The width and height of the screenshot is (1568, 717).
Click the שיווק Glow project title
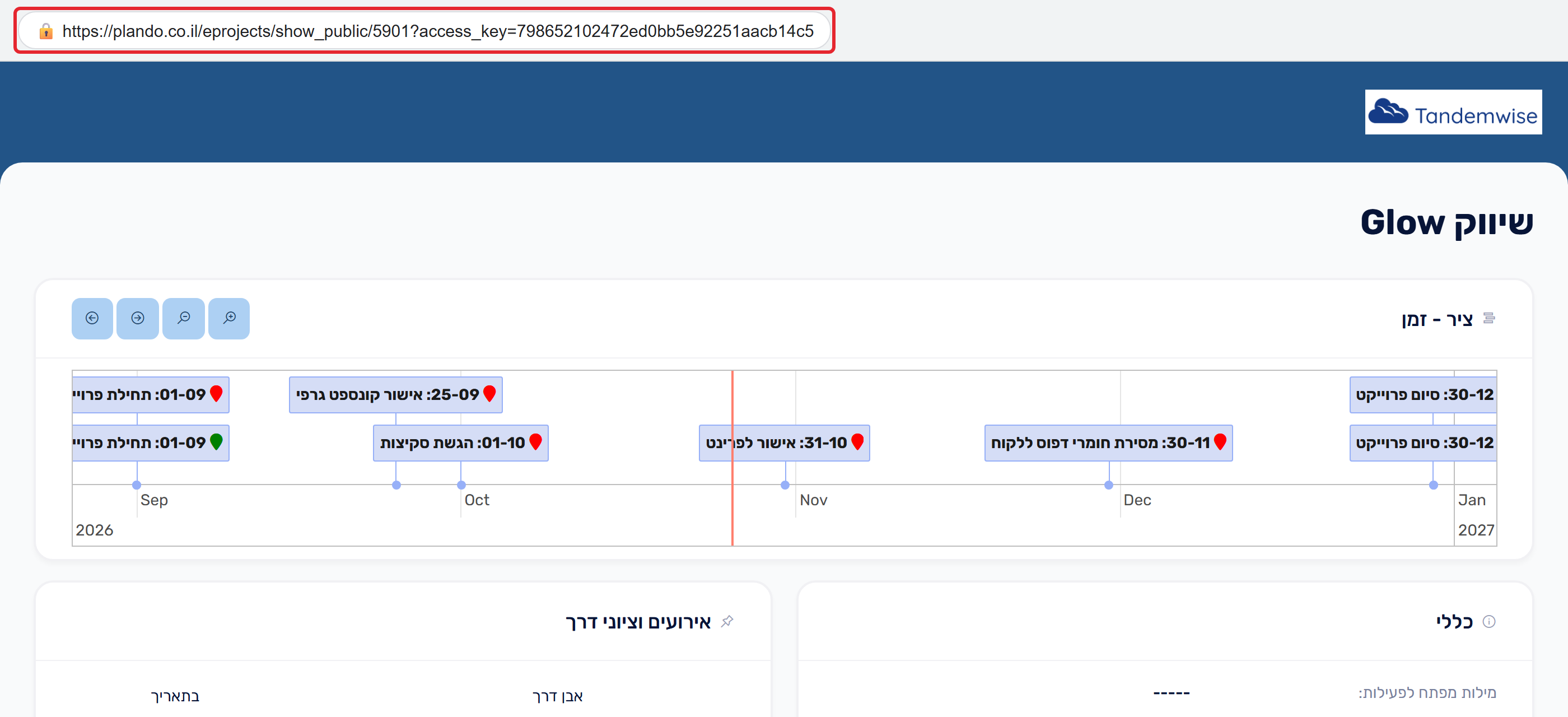(1446, 223)
